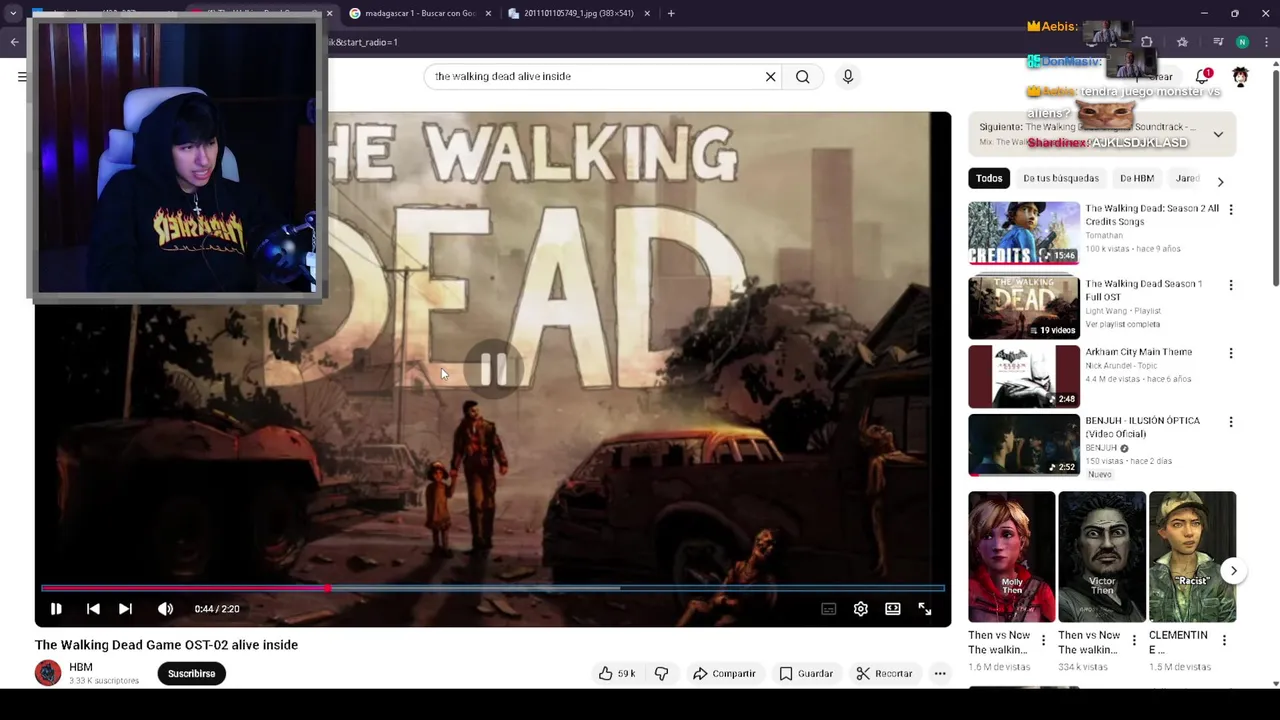Viewport: 1280px width, 720px height.
Task: Open the browser extensions puzzle icon
Action: click(1147, 42)
